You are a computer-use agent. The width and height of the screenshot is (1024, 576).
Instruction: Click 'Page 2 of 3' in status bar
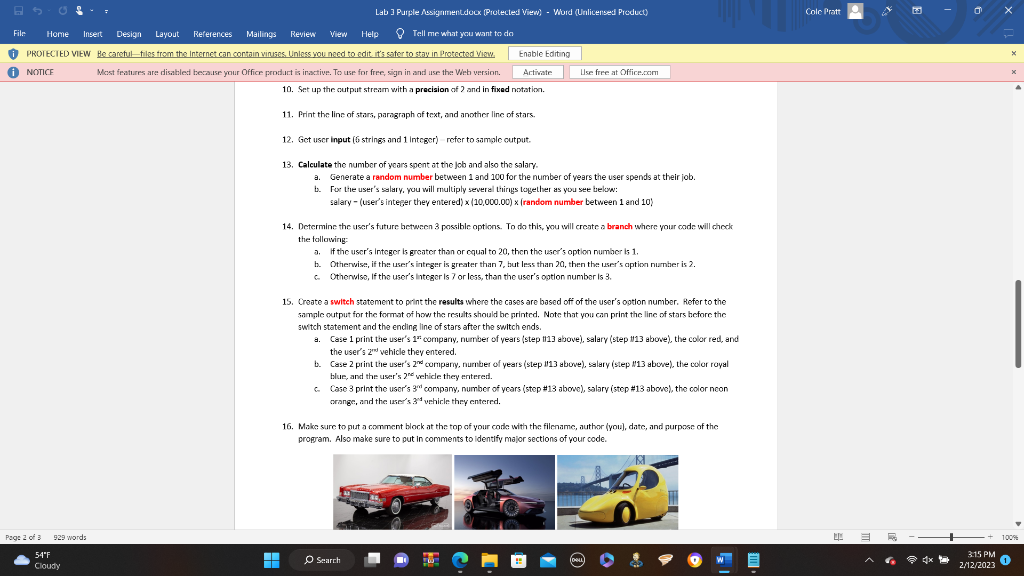(x=23, y=537)
